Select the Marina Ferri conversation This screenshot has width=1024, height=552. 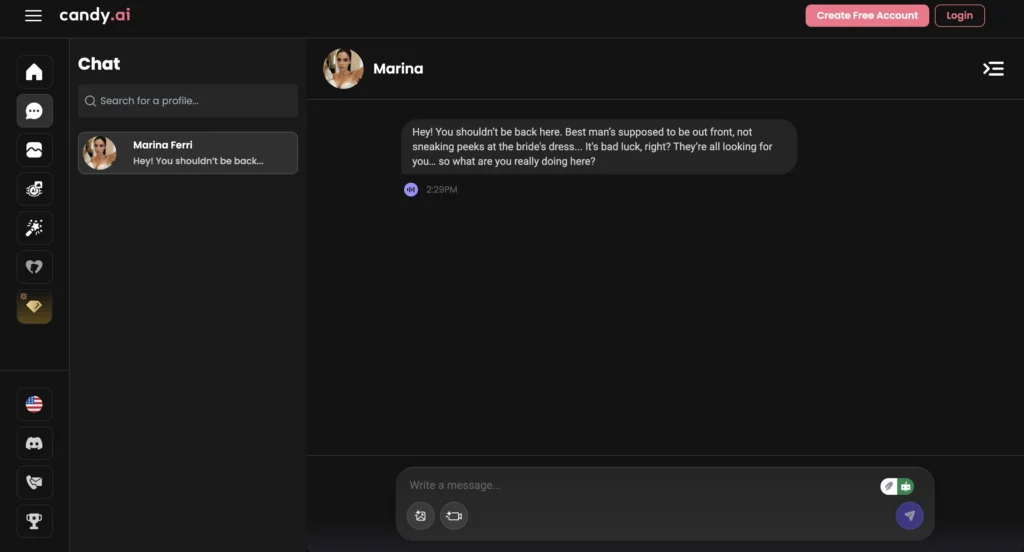click(x=188, y=153)
